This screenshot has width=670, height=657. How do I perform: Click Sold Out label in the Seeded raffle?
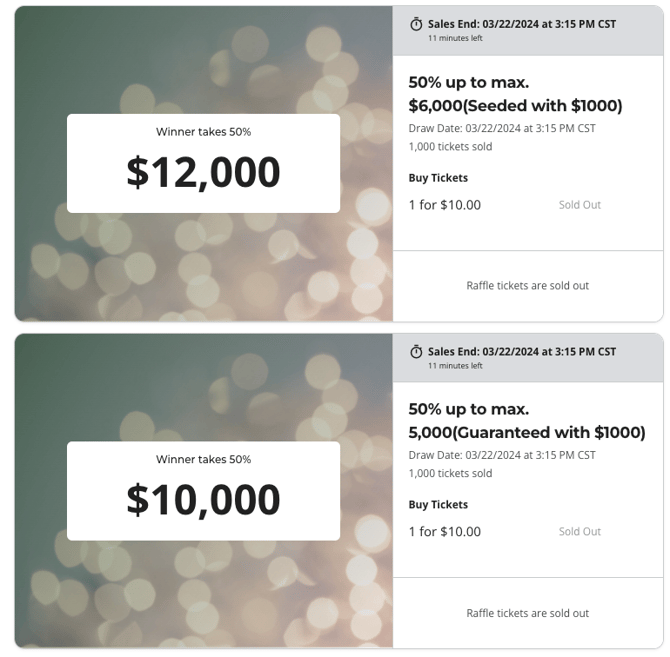point(579,205)
